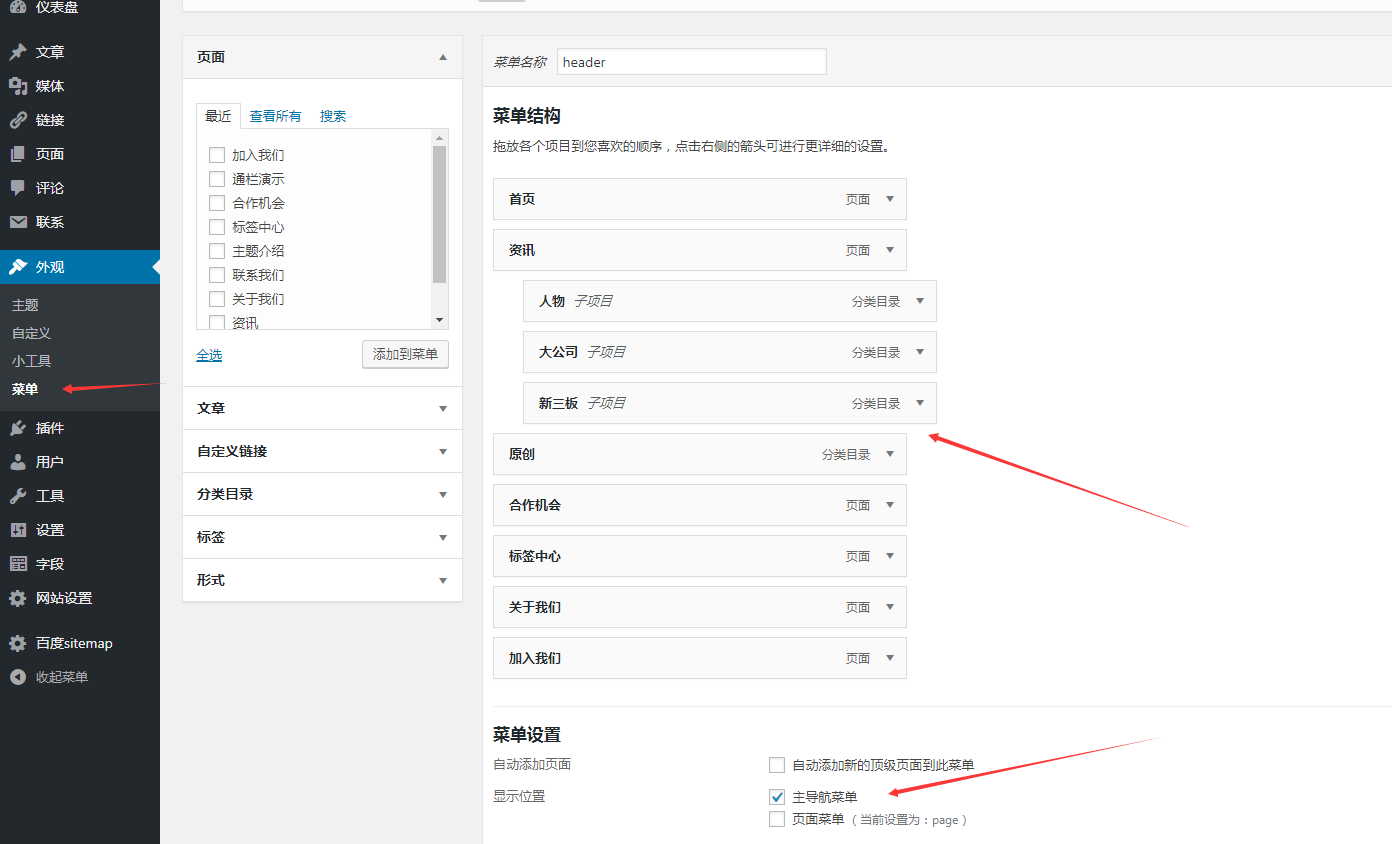Expand the 分类目录 accordion section
The height and width of the screenshot is (844, 1392).
(322, 494)
